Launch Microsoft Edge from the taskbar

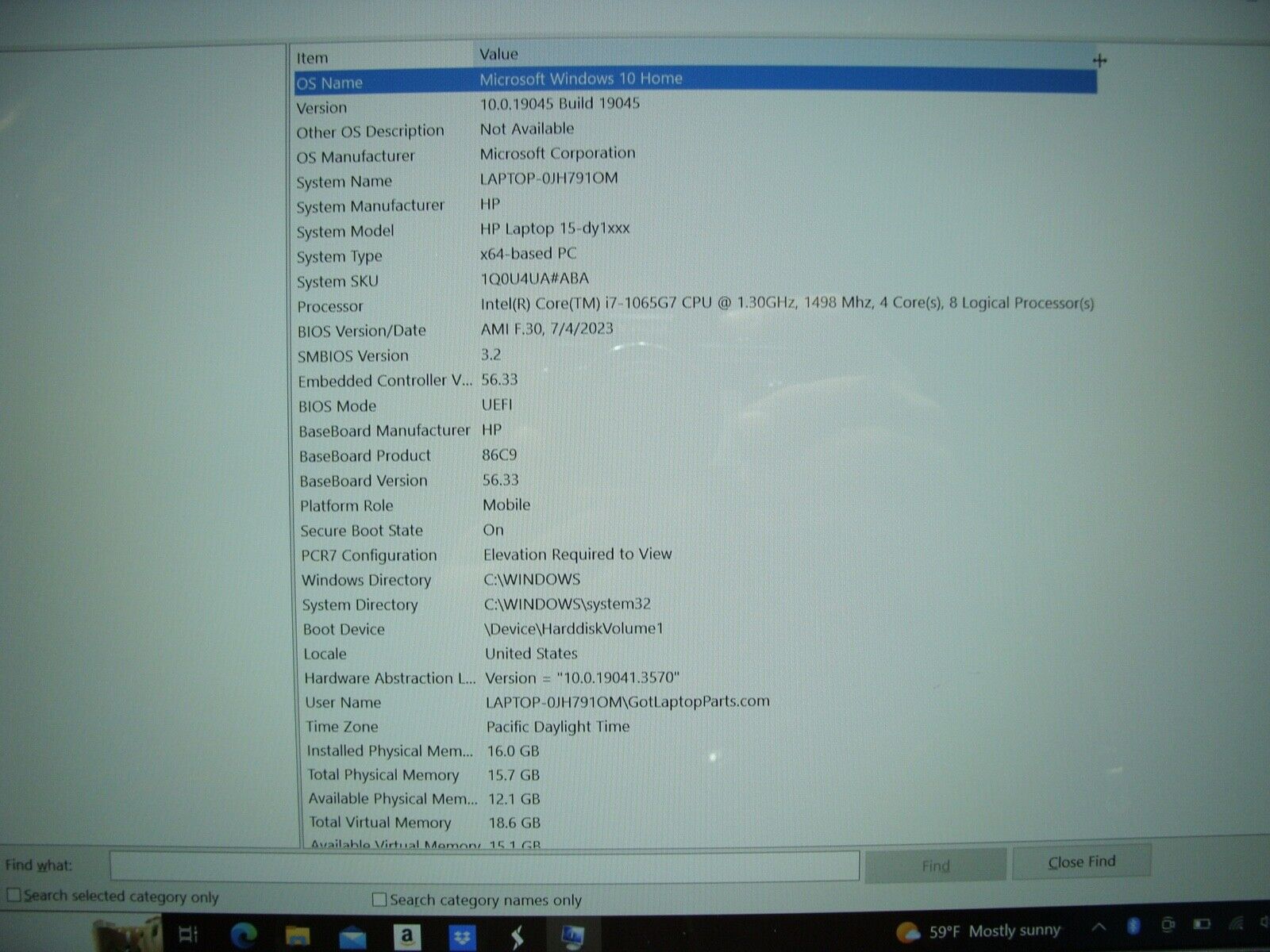[x=244, y=935]
